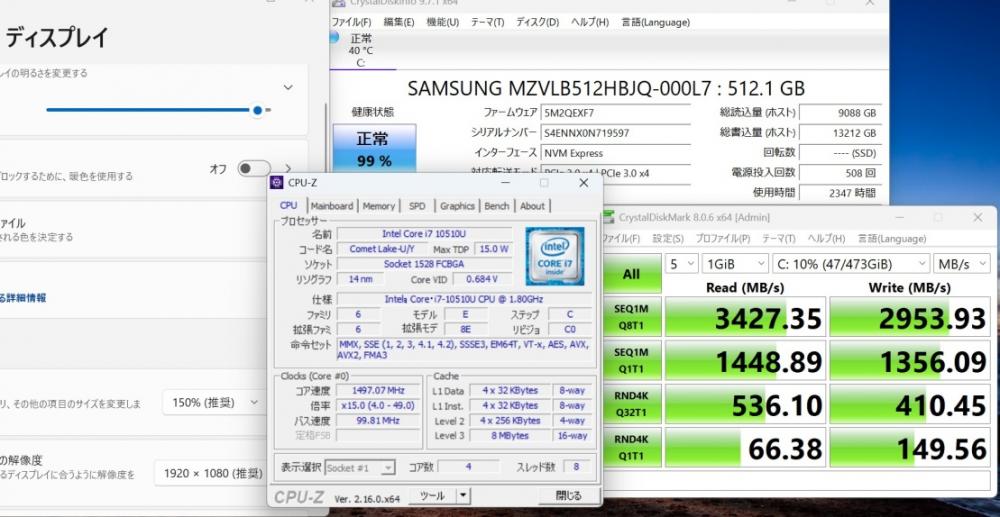1000x517 pixels.
Task: Run the SEQ1M Q1T1 test button
Action: click(x=631, y=360)
